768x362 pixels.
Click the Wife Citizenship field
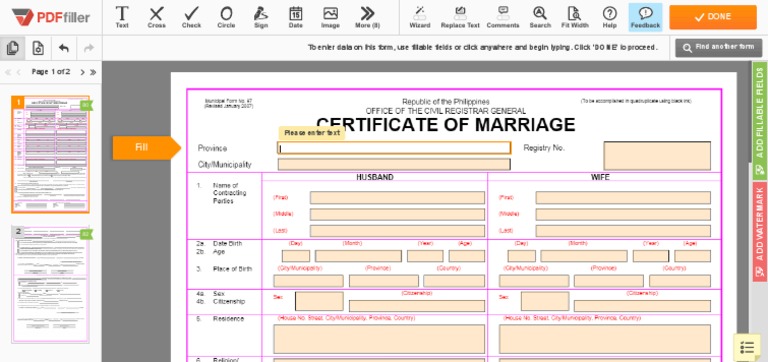[x=642, y=306]
